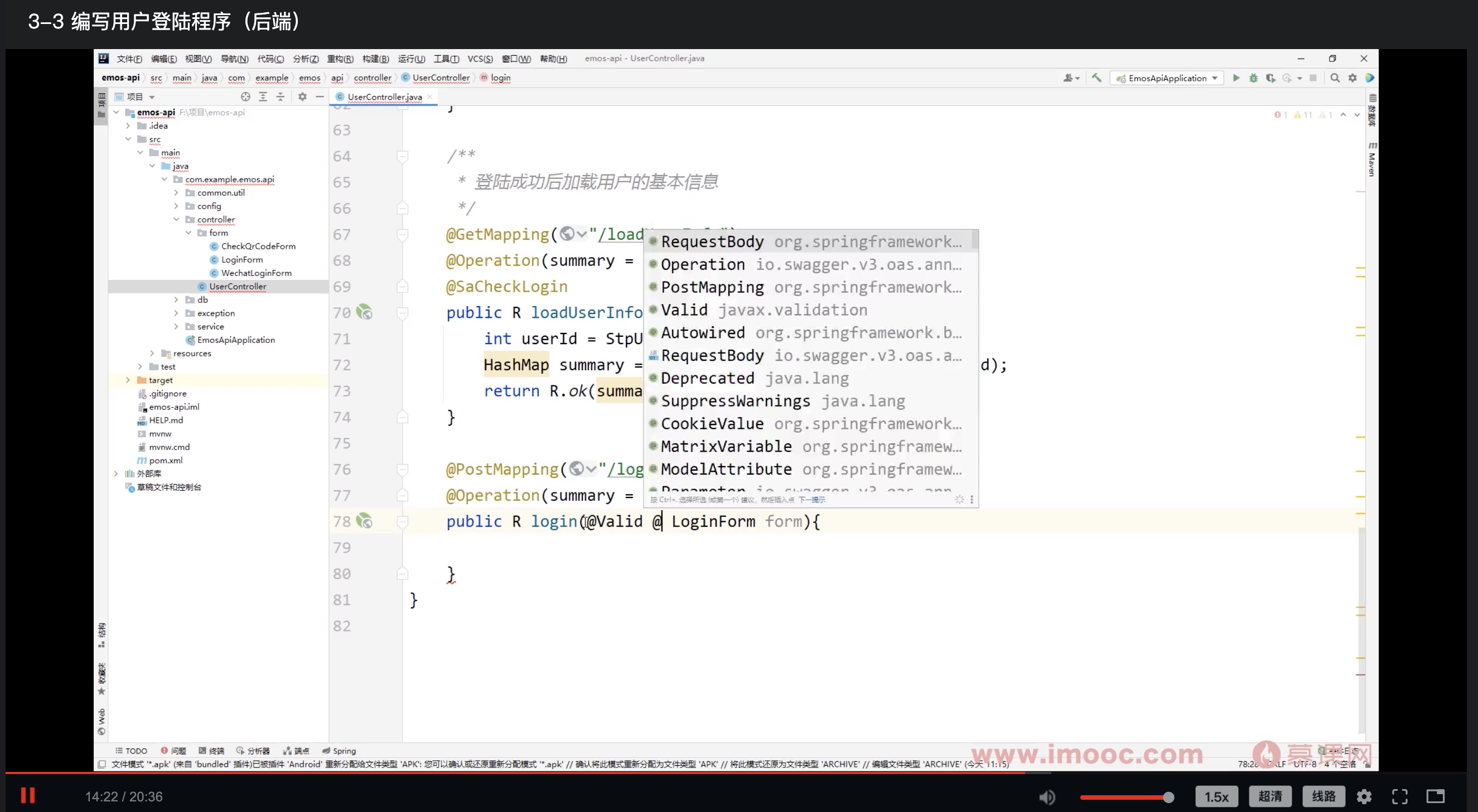1478x812 pixels.
Task: Toggle video fullscreen mode
Action: tap(1399, 796)
